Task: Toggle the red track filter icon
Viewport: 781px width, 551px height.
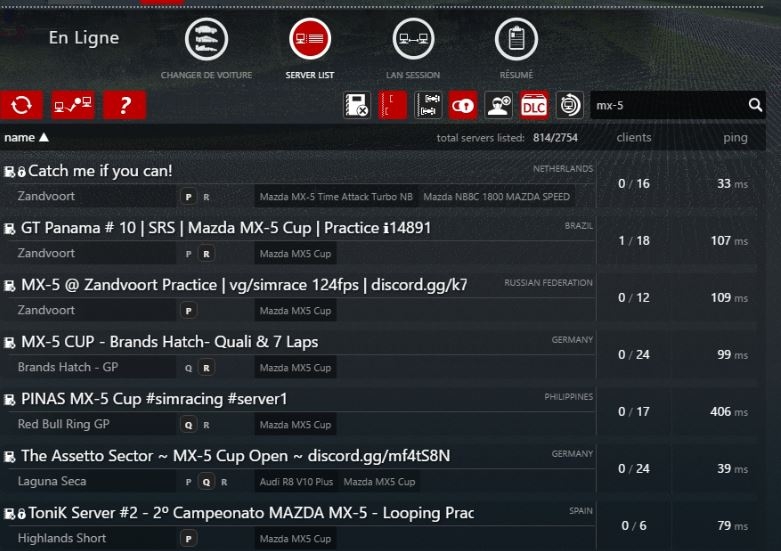Action: (392, 105)
